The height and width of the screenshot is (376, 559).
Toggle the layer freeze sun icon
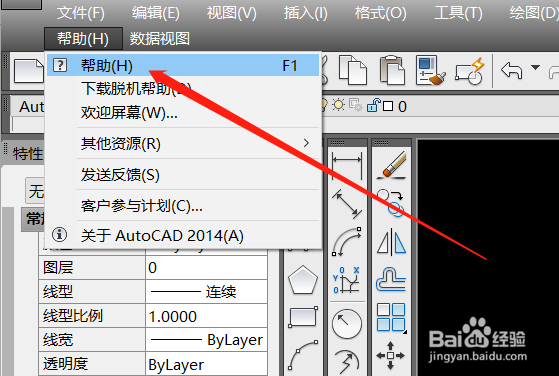(x=338, y=105)
